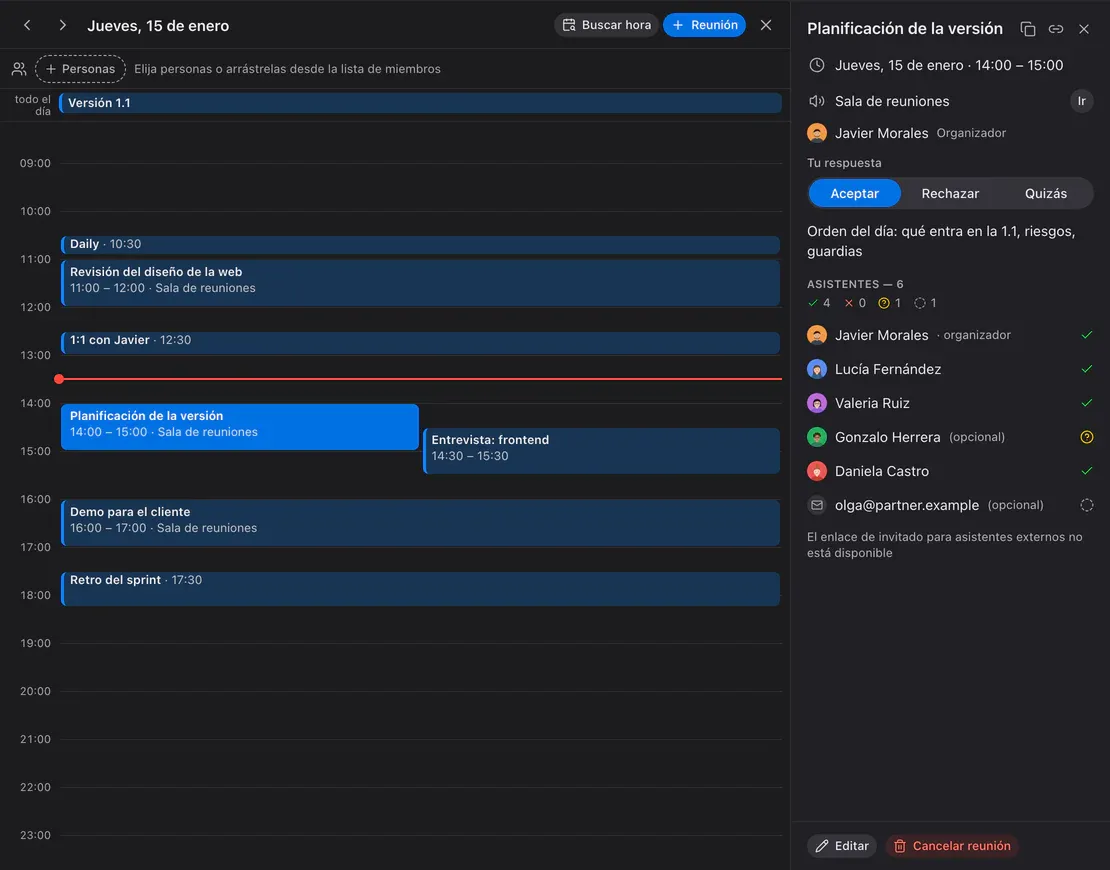
Task: Click Gonzalo Herrera avatar
Action: point(817,437)
